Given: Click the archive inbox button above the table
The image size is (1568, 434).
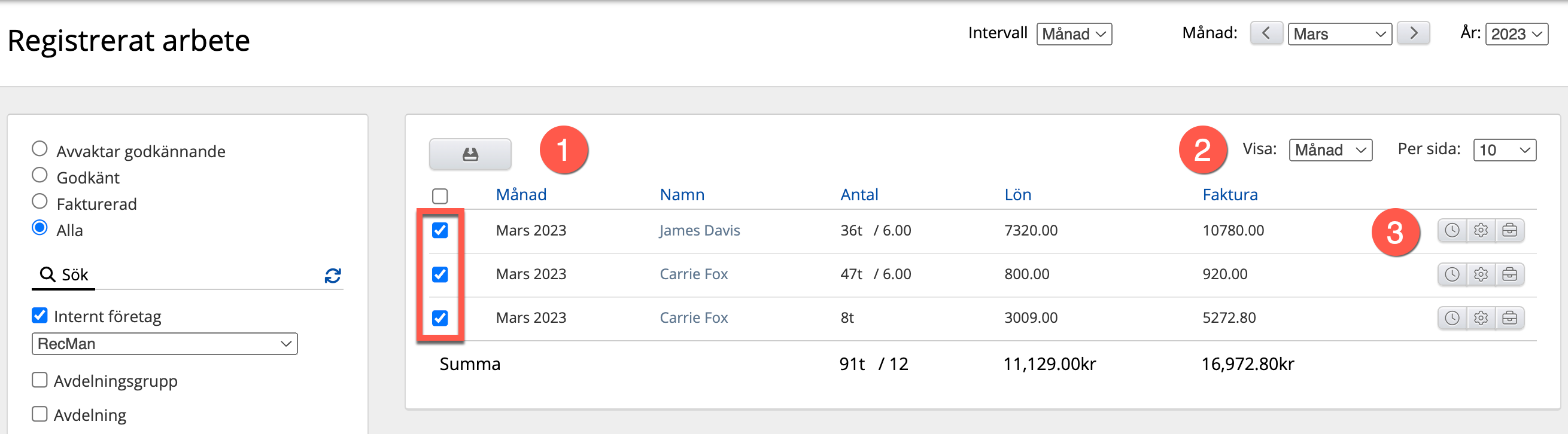Looking at the screenshot, I should coord(470,154).
